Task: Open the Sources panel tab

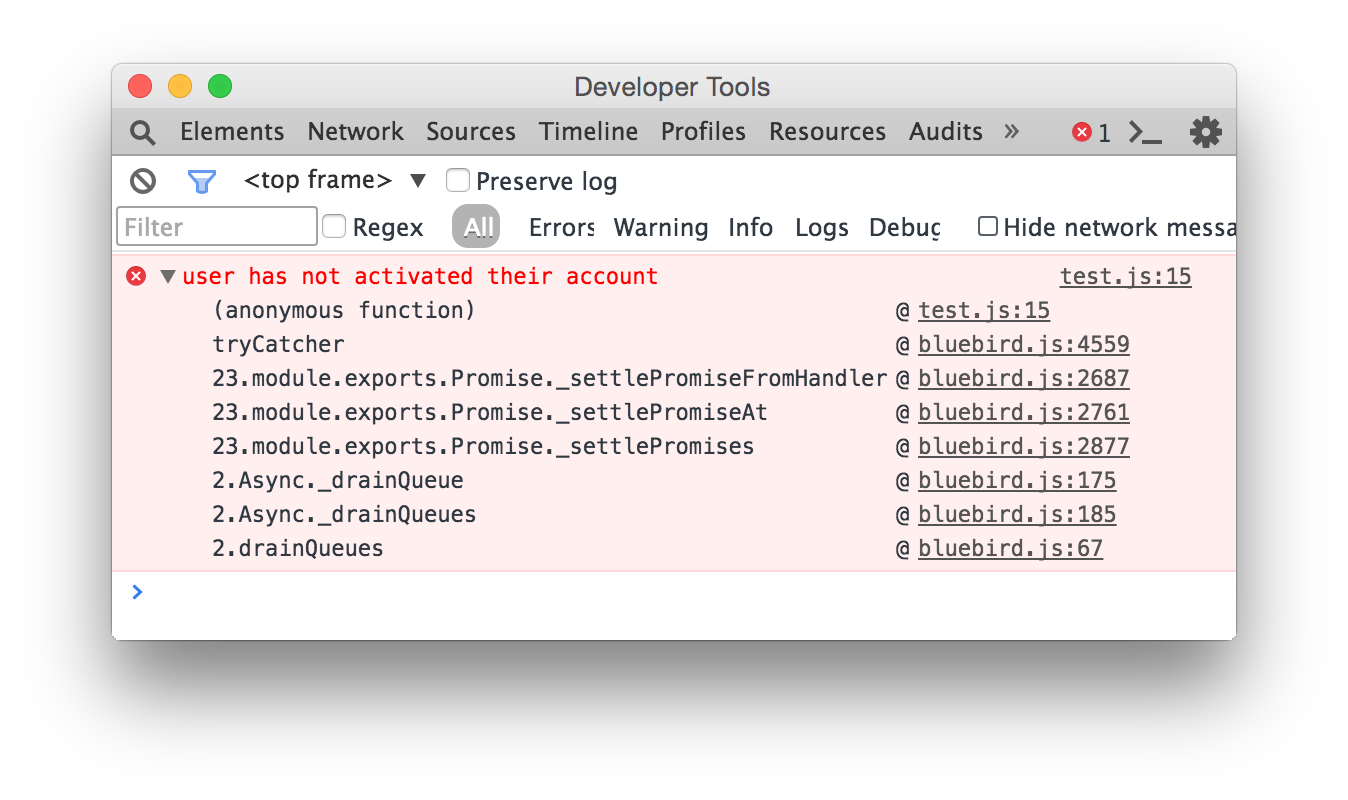Action: coord(470,132)
